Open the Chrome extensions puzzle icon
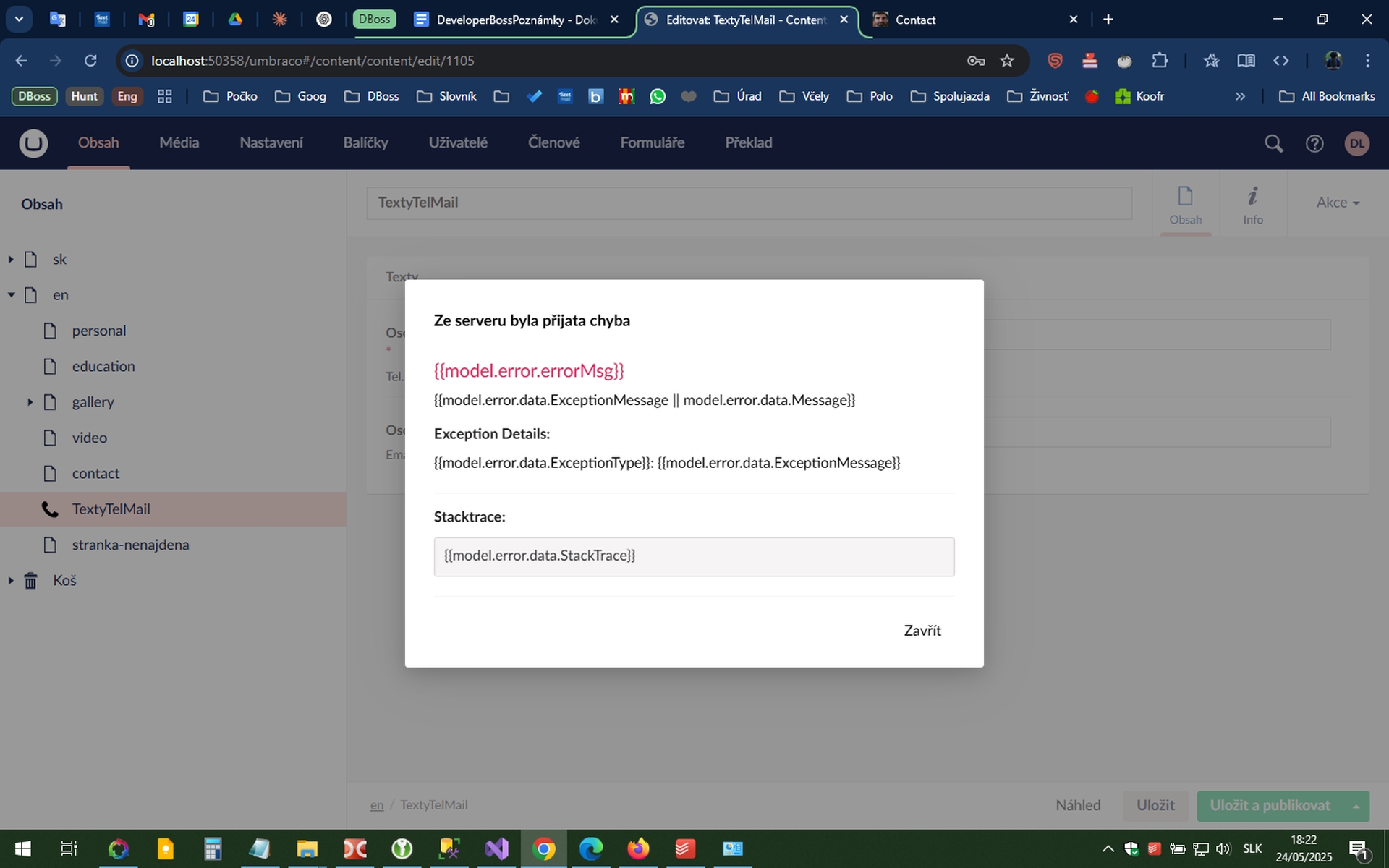 click(1160, 61)
